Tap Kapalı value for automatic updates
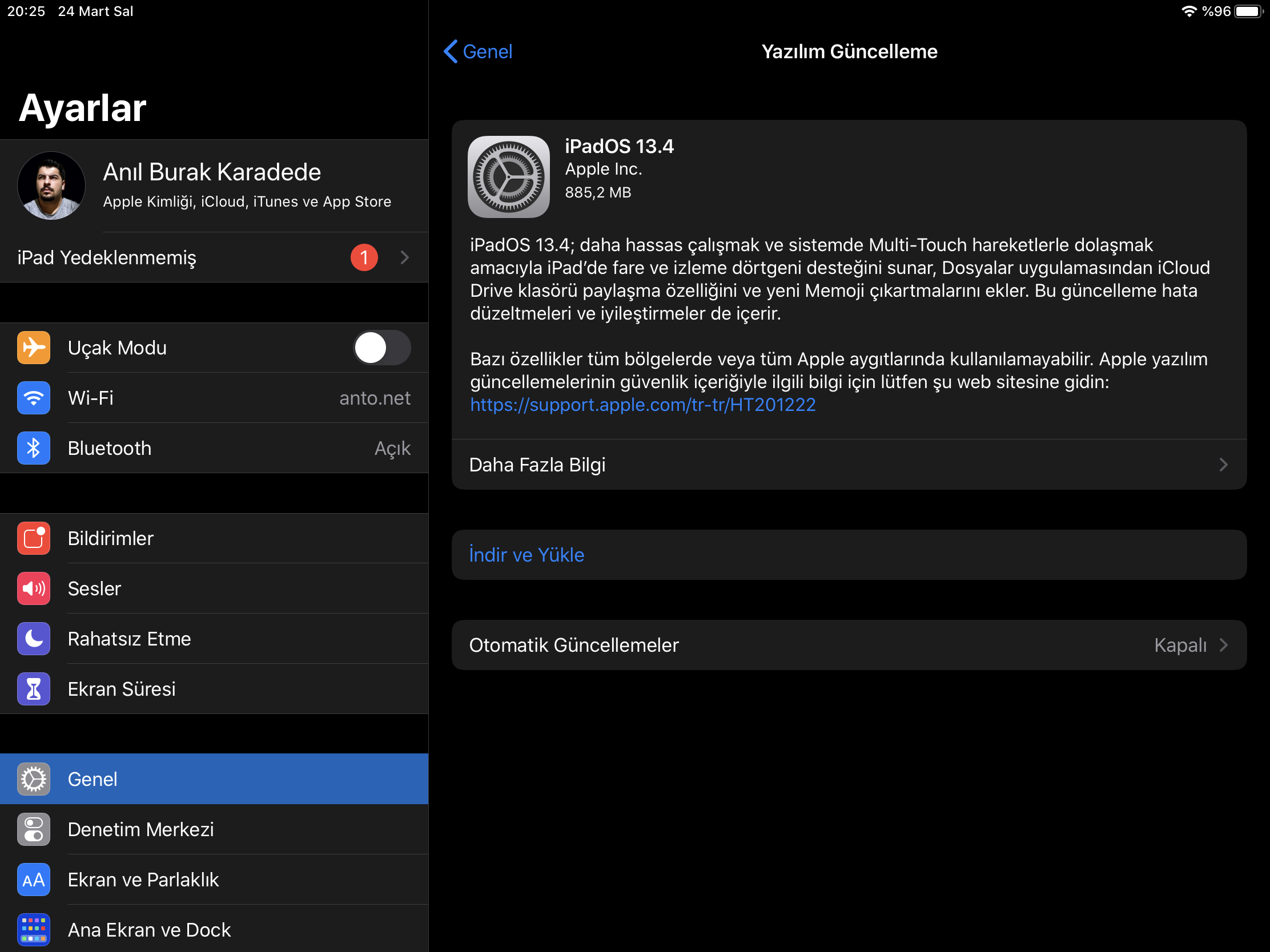Screen dimensions: 1270x952 tap(1180, 645)
